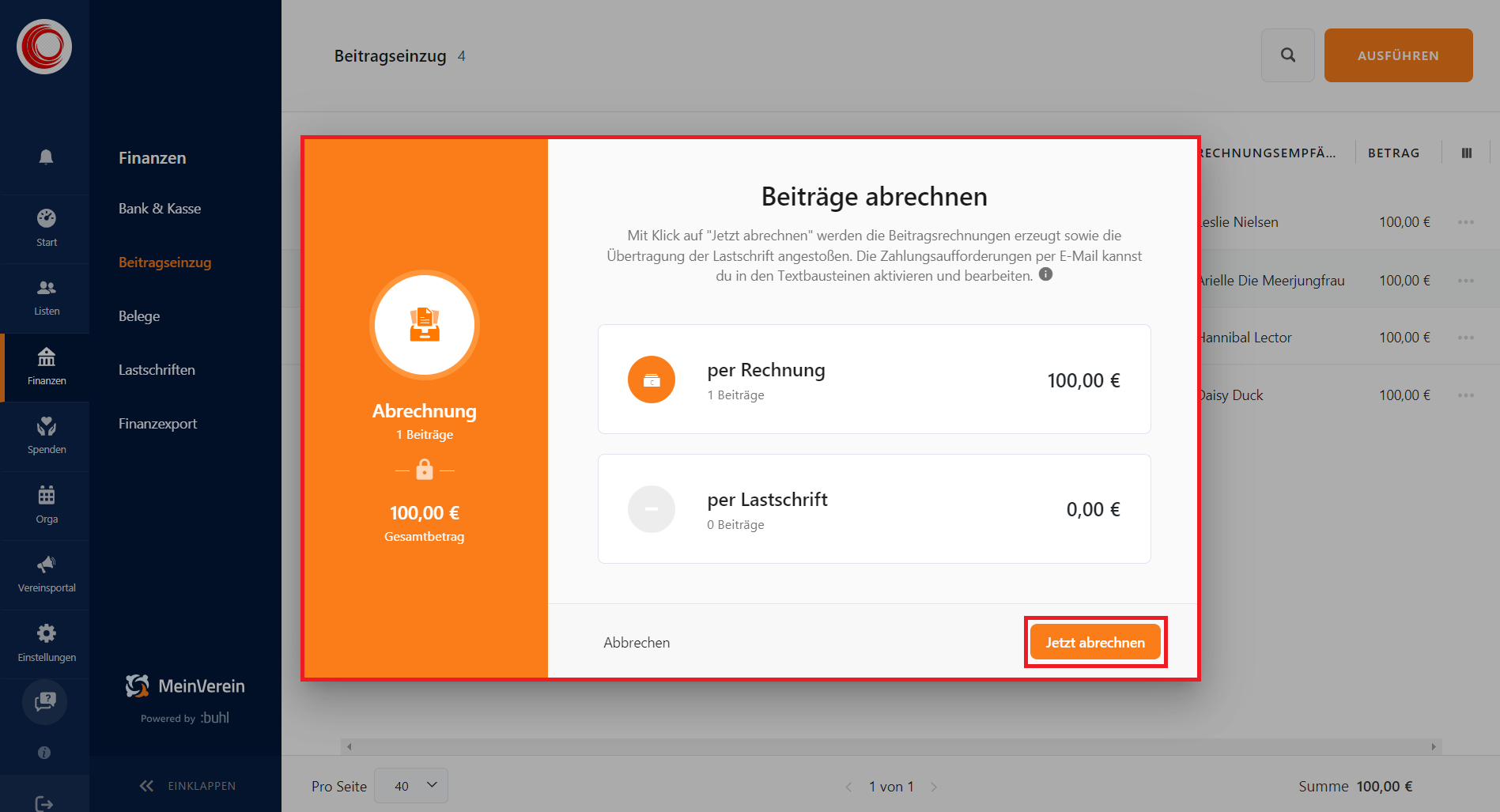The width and height of the screenshot is (1500, 812).
Task: Select Beitragseinzug menu item
Action: (164, 262)
